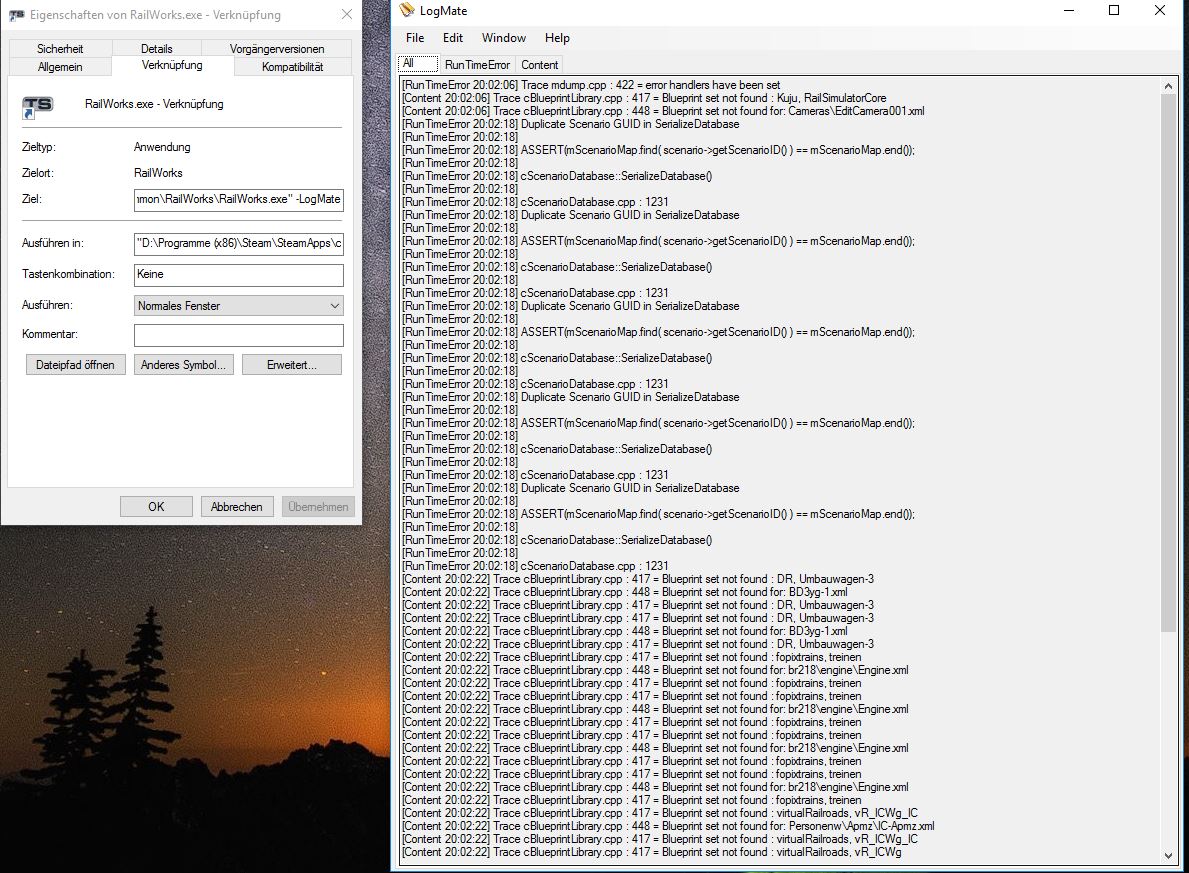
Task: Open the Sicherheit tab
Action: (x=60, y=49)
